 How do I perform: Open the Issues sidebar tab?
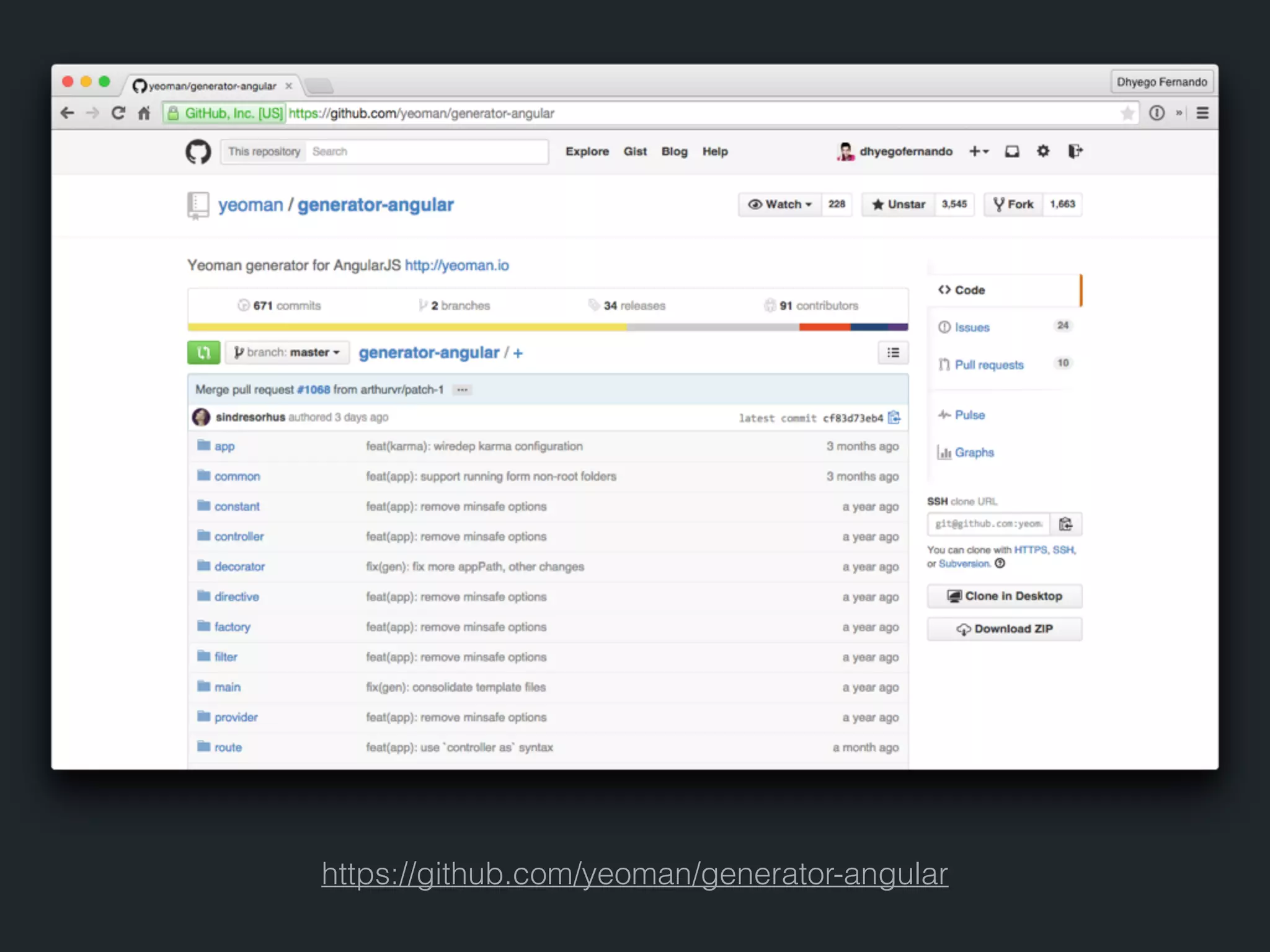click(x=972, y=328)
